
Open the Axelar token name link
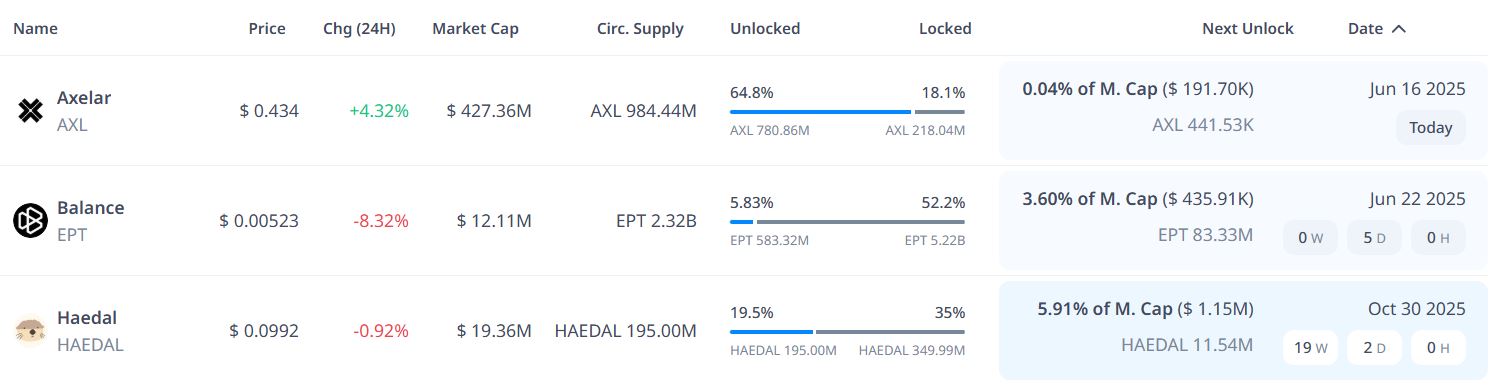pos(84,98)
